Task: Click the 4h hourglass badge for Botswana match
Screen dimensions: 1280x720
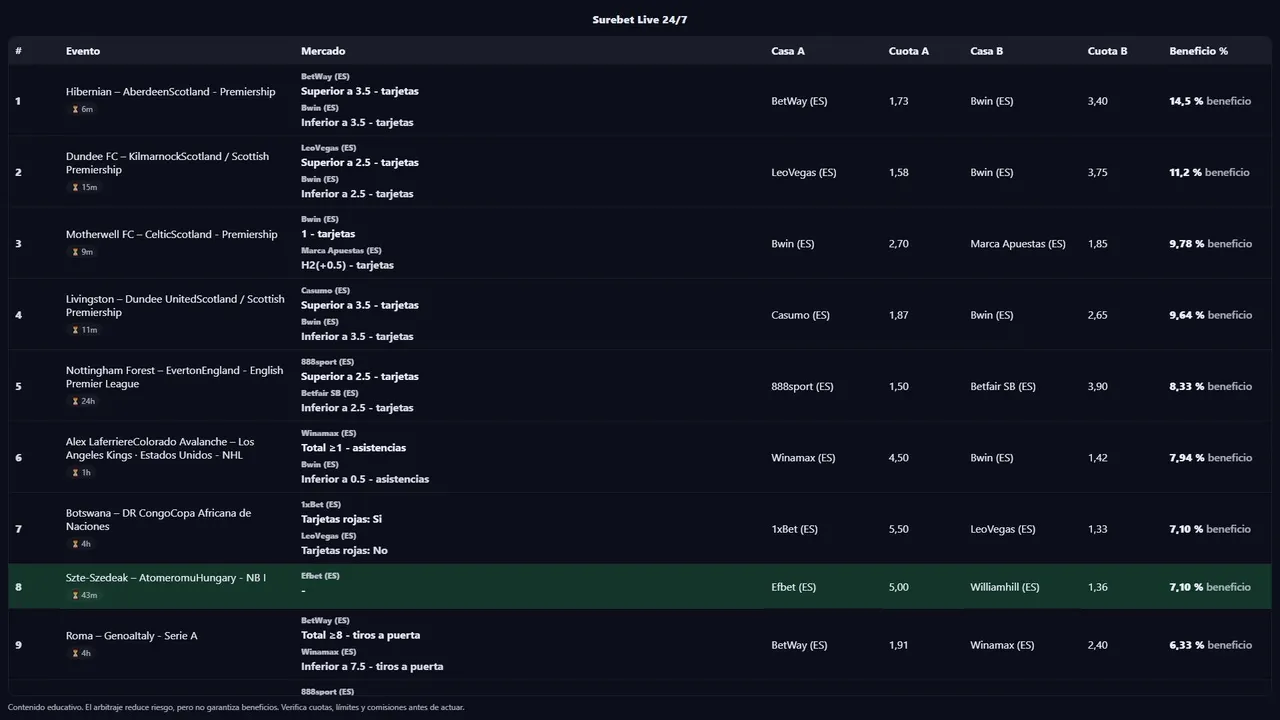Action: 82,544
